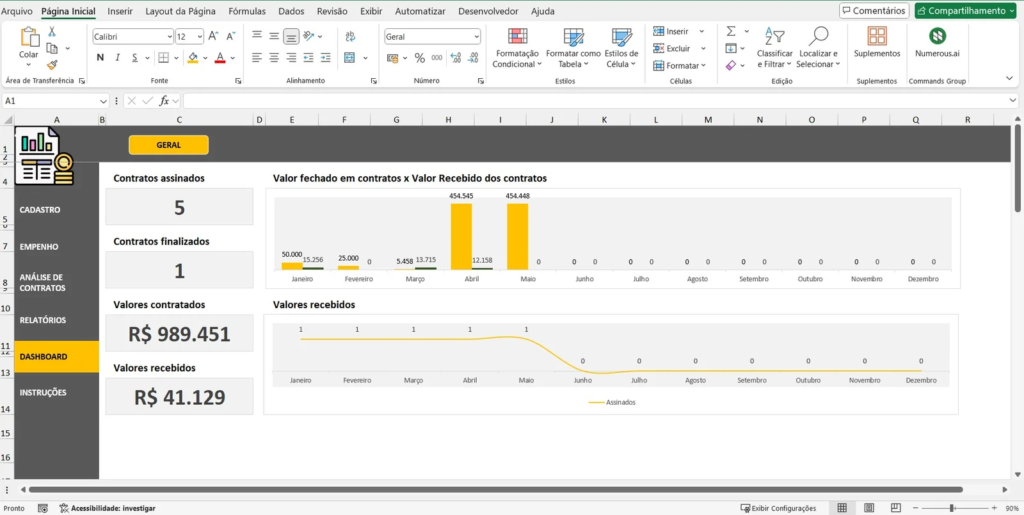Click the Format Painter brush icon

point(51,64)
